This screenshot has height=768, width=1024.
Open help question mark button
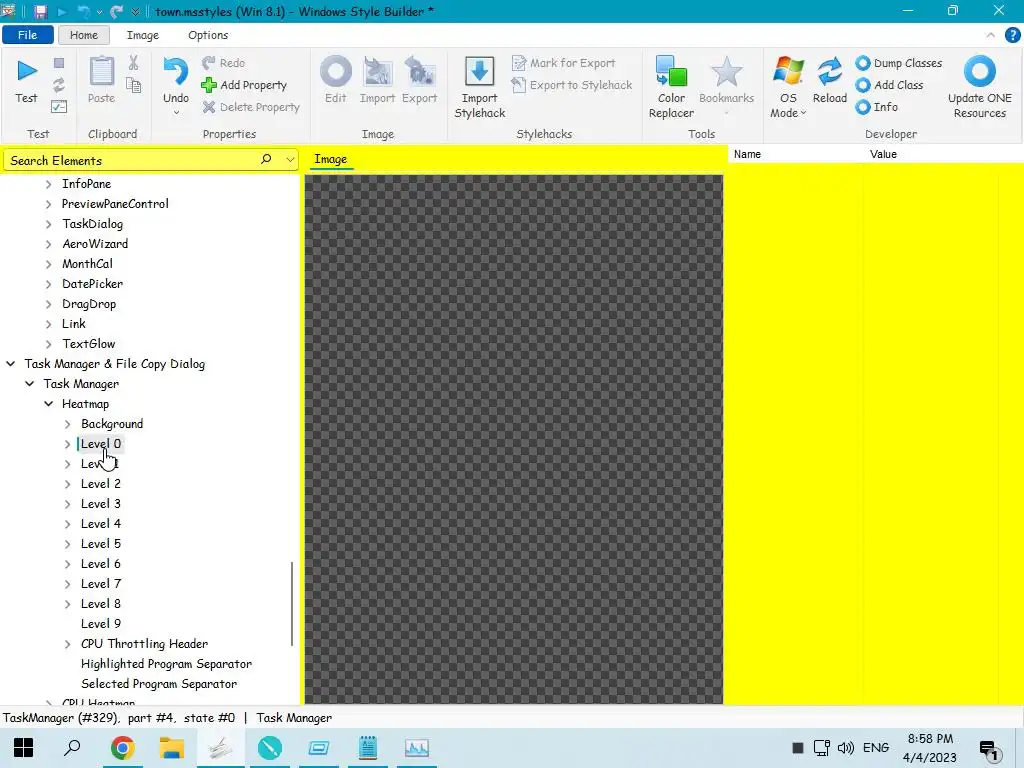click(x=1012, y=35)
